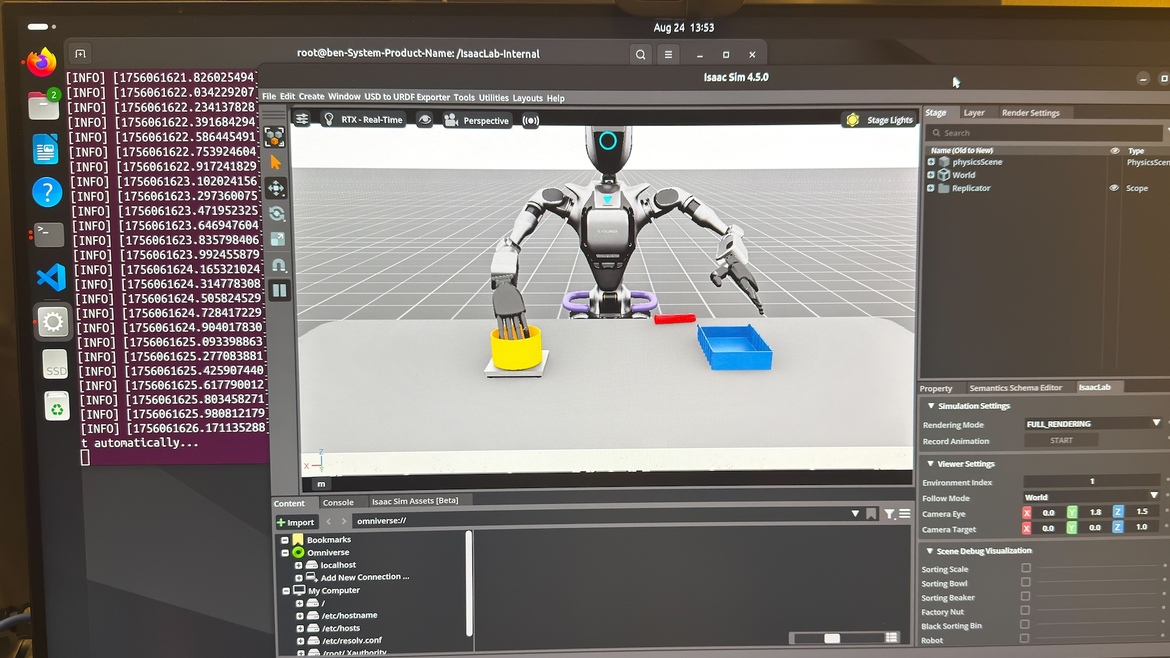Open the Window menu
This screenshot has height=658, width=1170.
[344, 97]
